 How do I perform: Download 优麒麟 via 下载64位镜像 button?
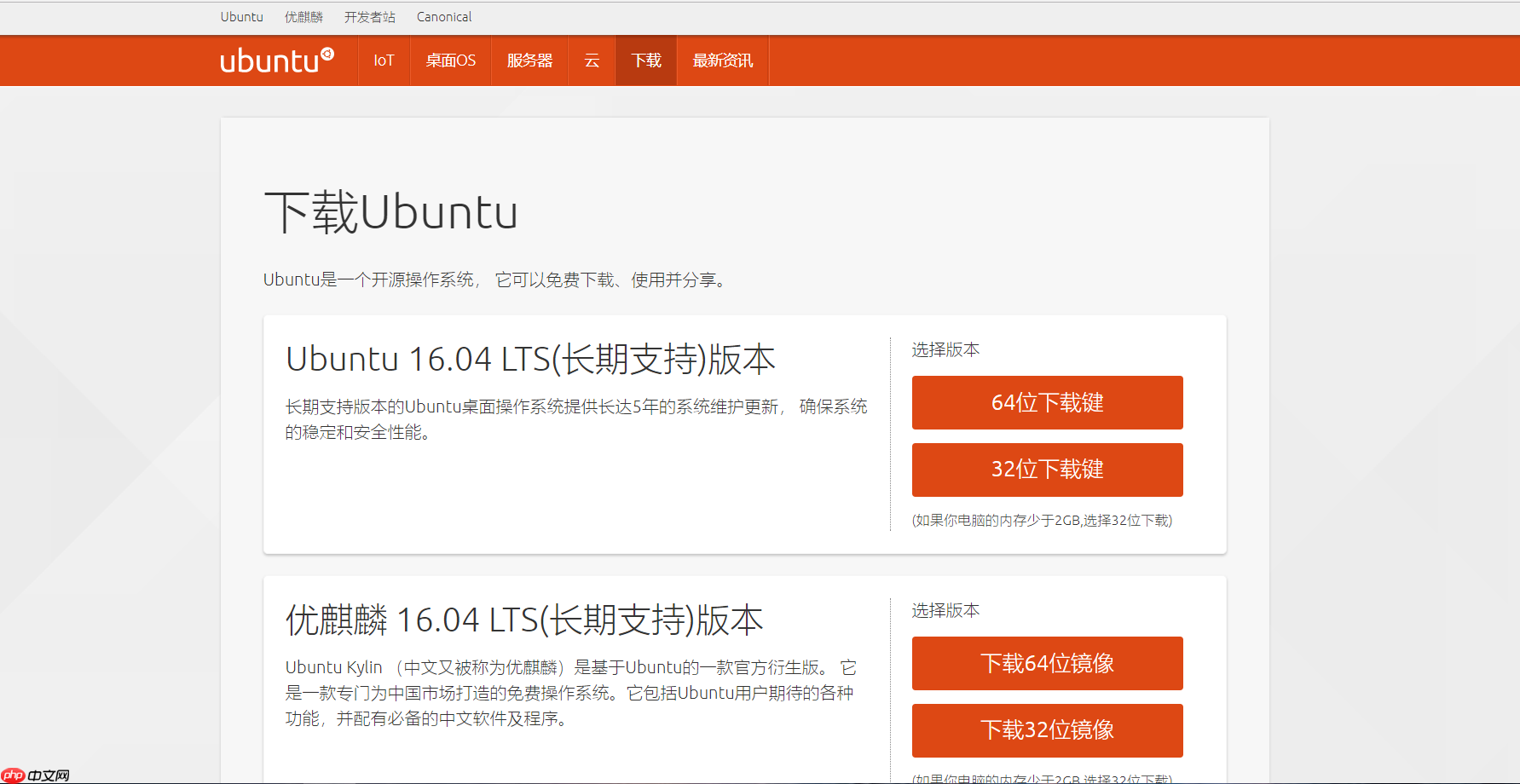click(x=1048, y=663)
